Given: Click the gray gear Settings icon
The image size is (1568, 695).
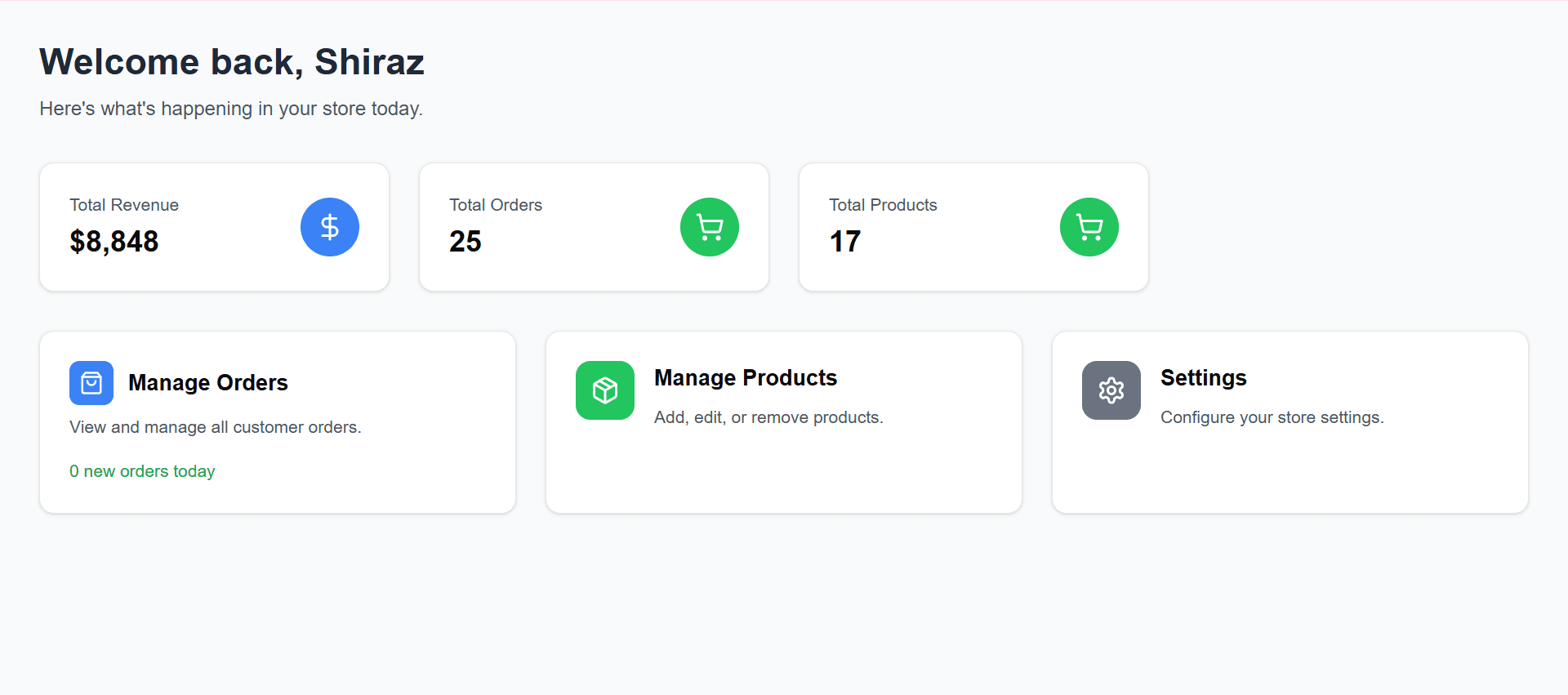Looking at the screenshot, I should [1111, 390].
